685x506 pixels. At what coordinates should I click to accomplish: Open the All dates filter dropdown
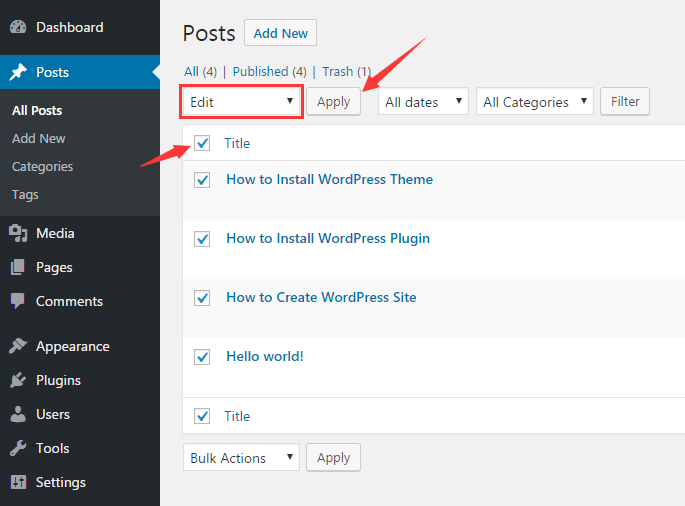pyautogui.click(x=423, y=102)
